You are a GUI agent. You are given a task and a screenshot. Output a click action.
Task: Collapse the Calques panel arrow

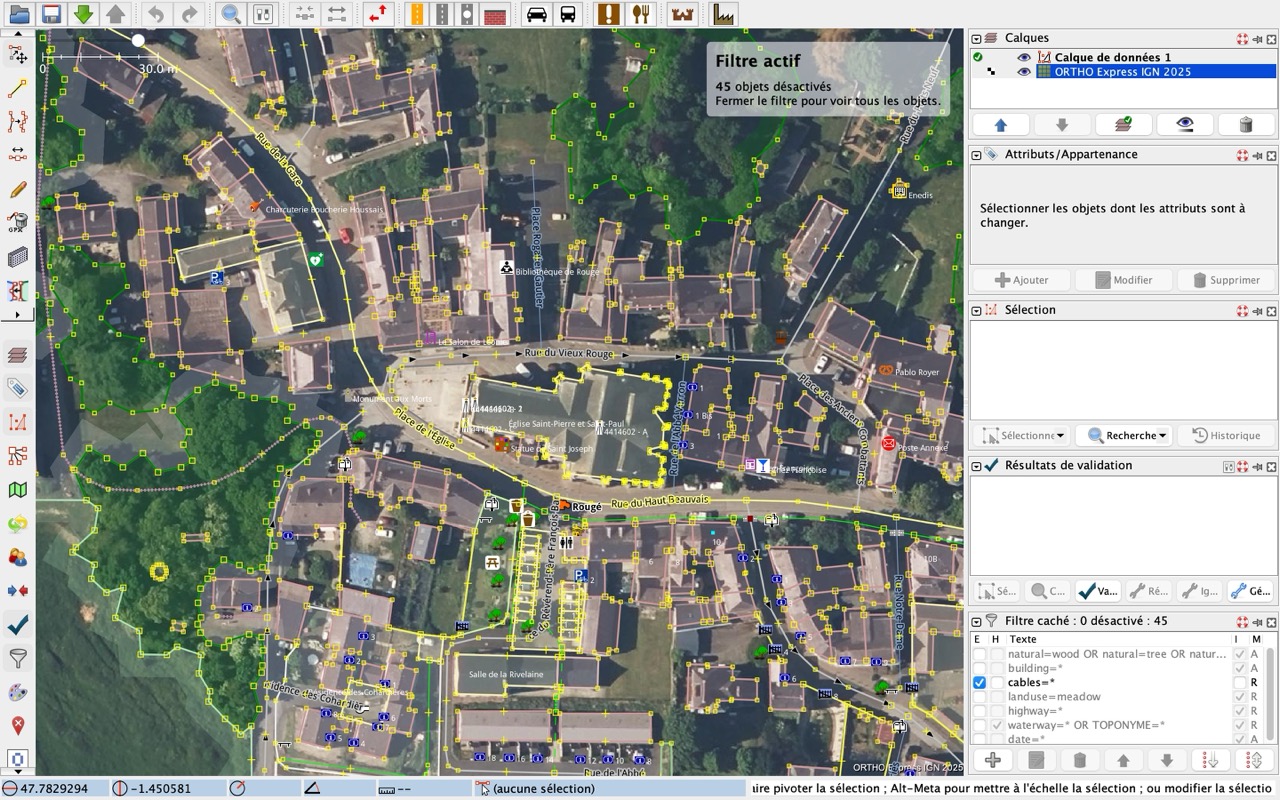976,39
